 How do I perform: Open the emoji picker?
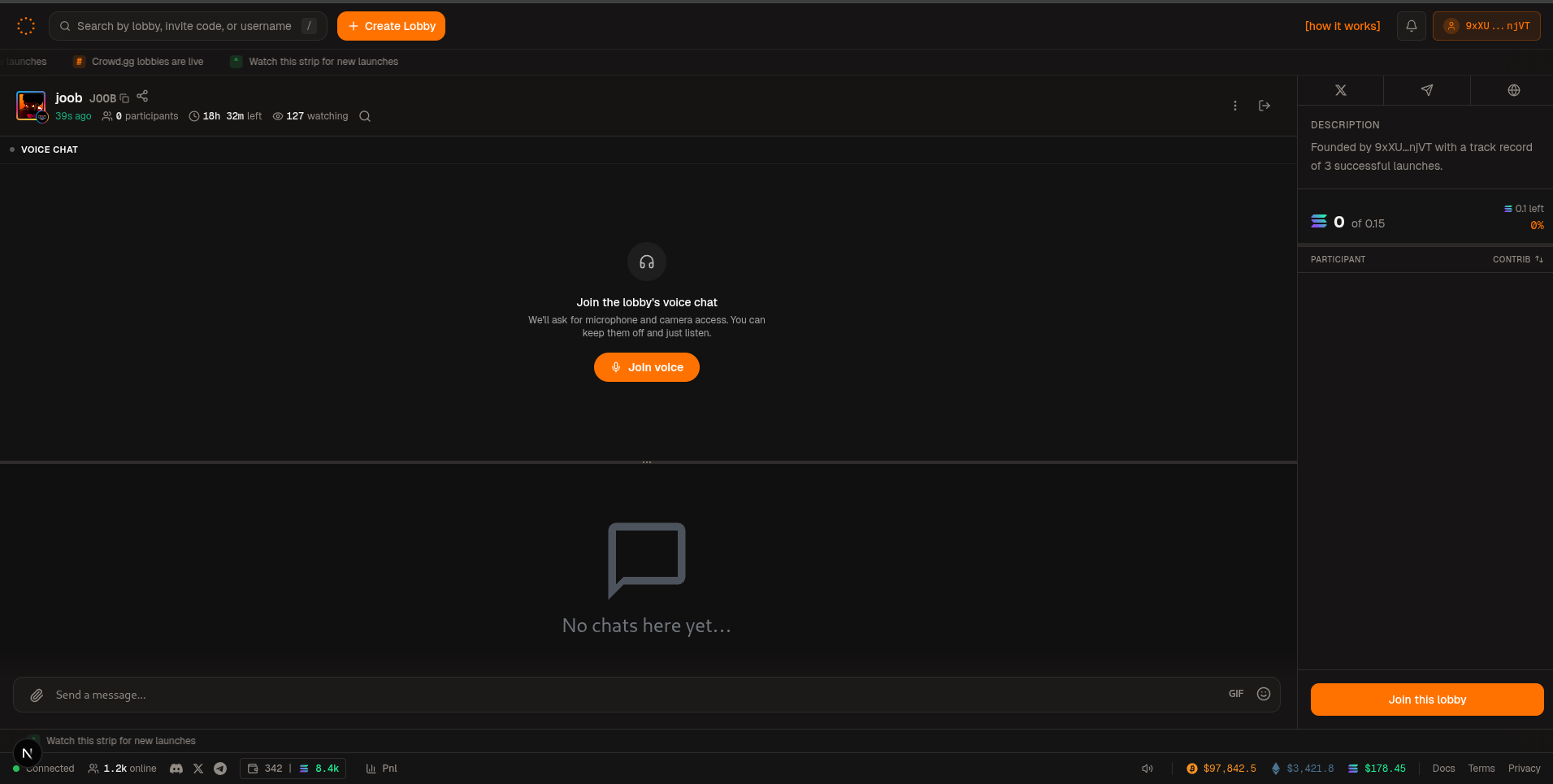click(1264, 694)
